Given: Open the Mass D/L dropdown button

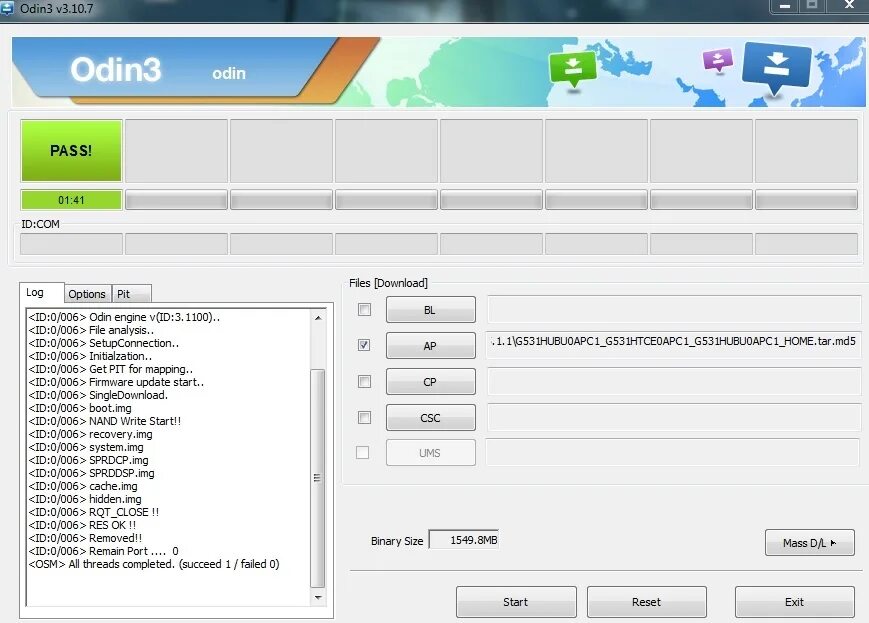Looking at the screenshot, I should (810, 543).
